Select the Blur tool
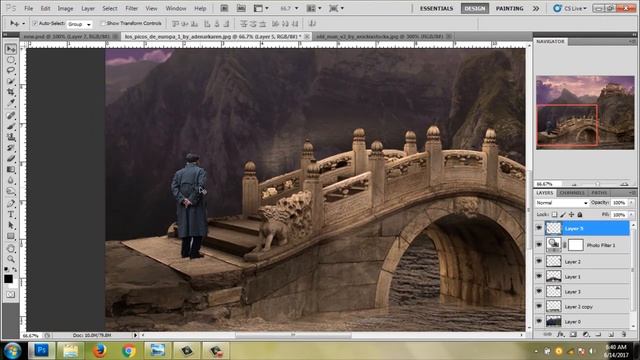This screenshot has width=640, height=360. [11, 180]
